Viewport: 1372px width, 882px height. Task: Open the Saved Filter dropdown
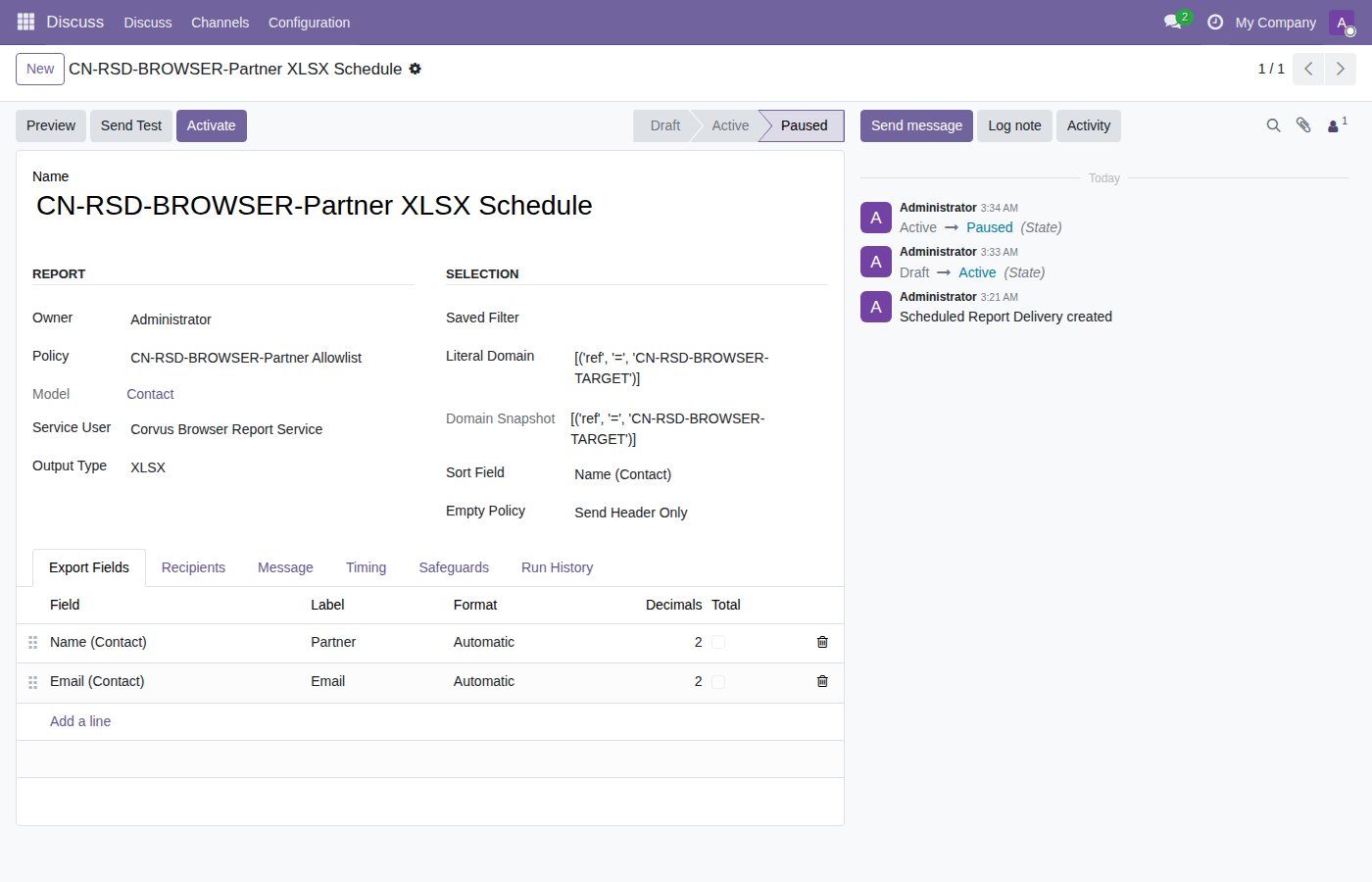coord(700,318)
